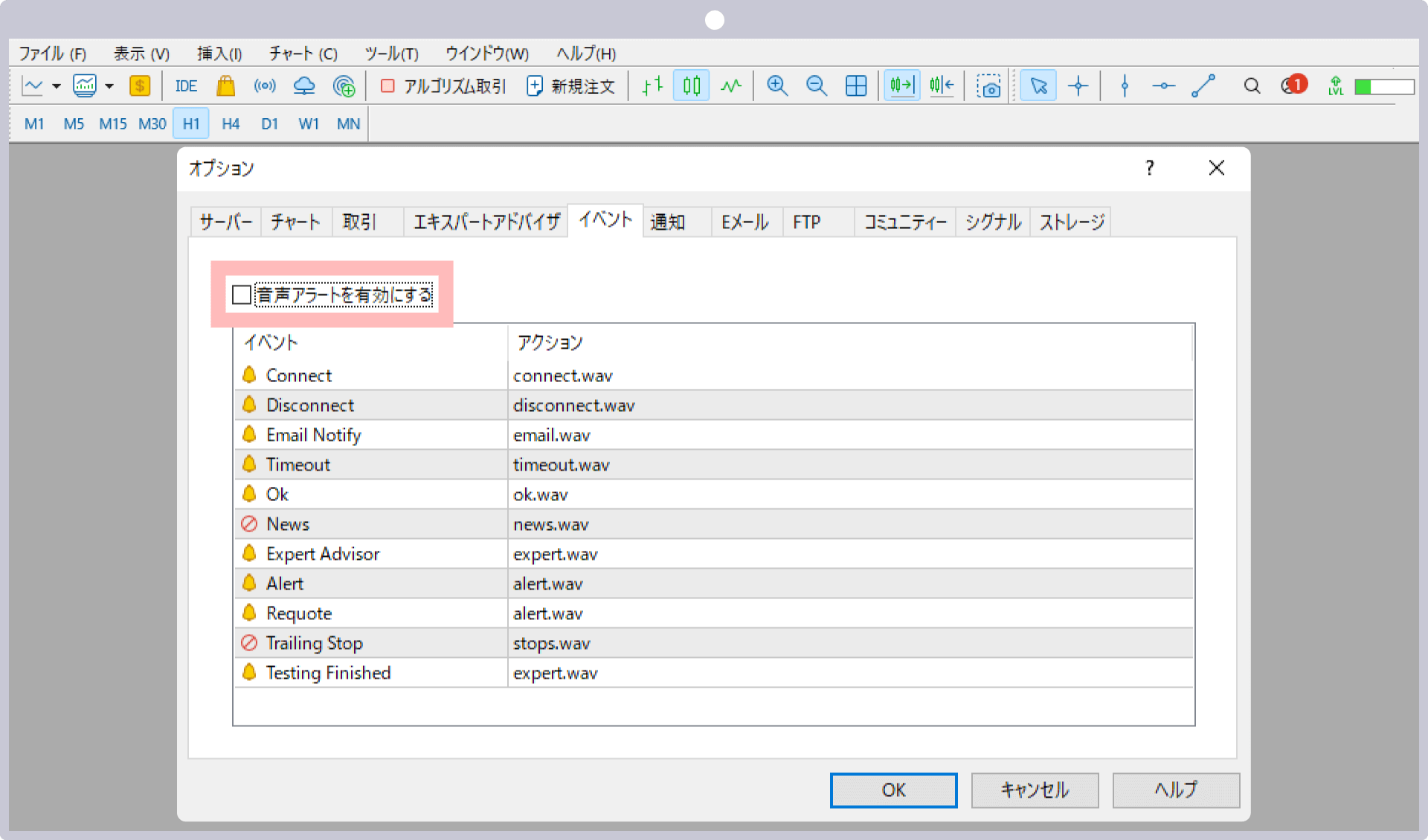
Task: Zoom out on the chart
Action: coord(817,86)
